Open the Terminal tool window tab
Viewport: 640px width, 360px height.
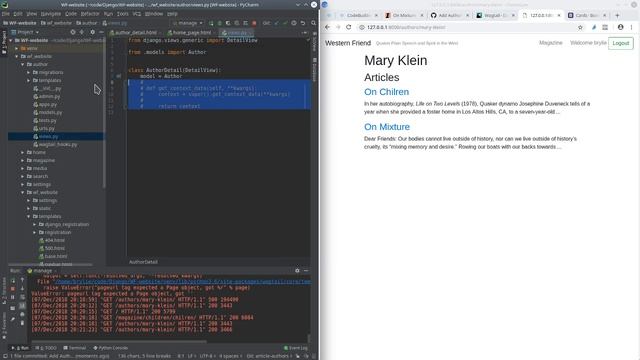pos(75,348)
